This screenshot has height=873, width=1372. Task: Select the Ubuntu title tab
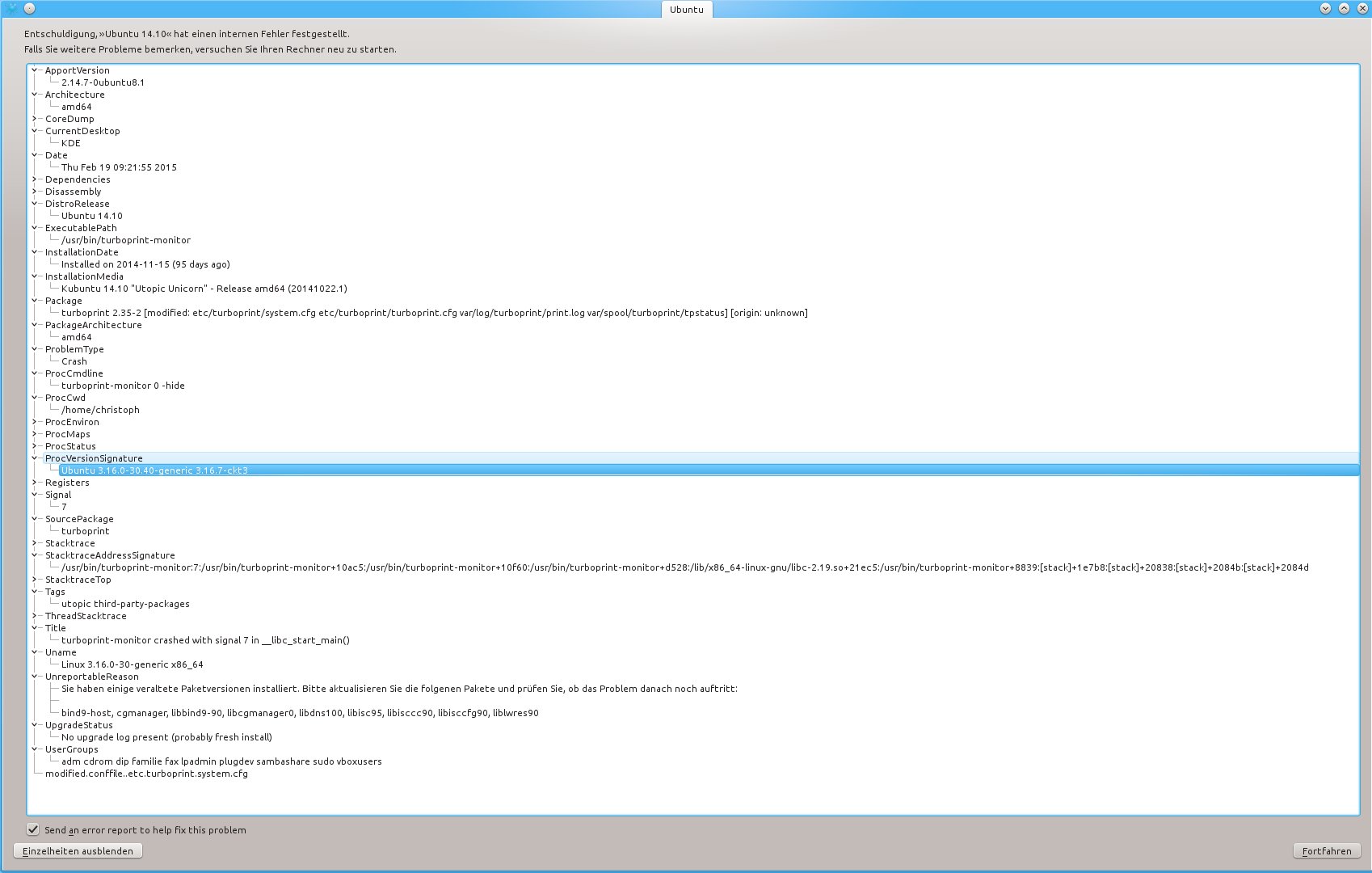[687, 10]
